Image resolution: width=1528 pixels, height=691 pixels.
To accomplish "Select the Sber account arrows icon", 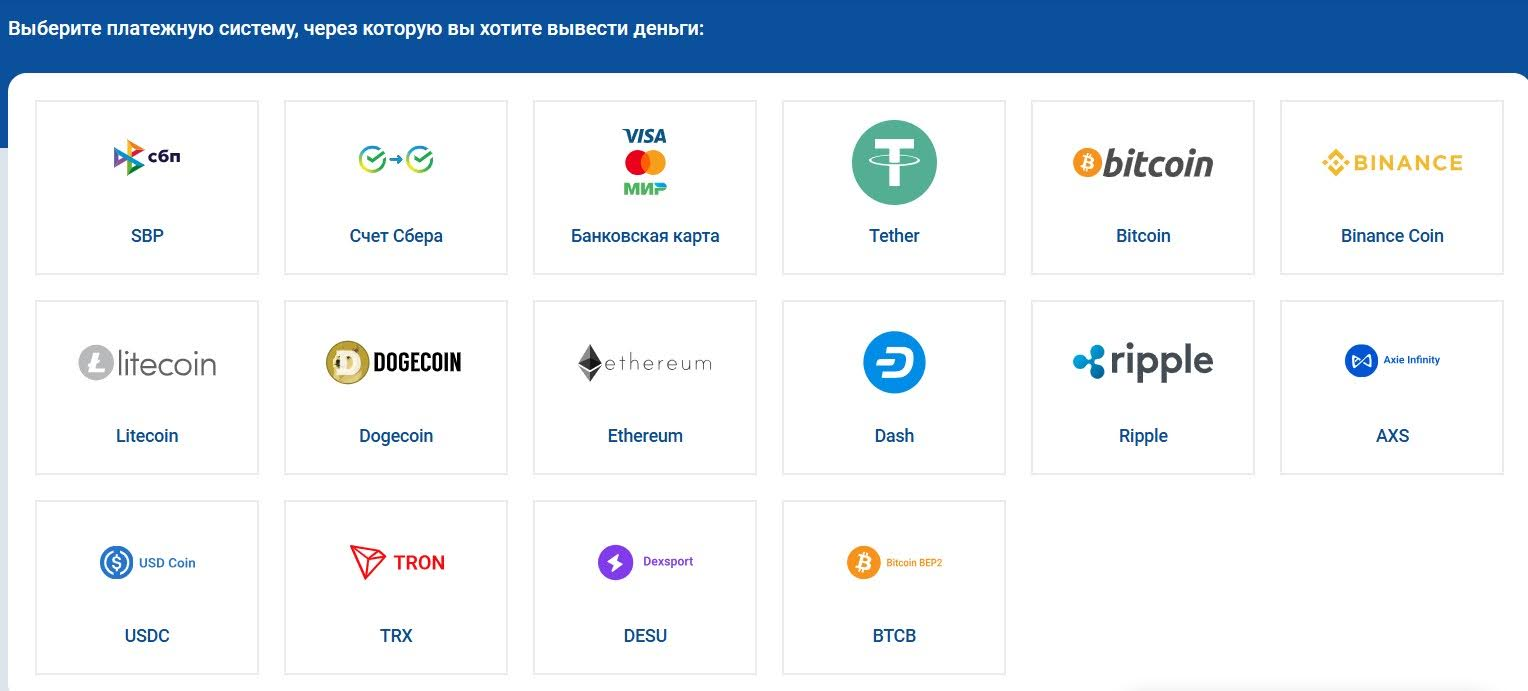I will pyautogui.click(x=396, y=158).
